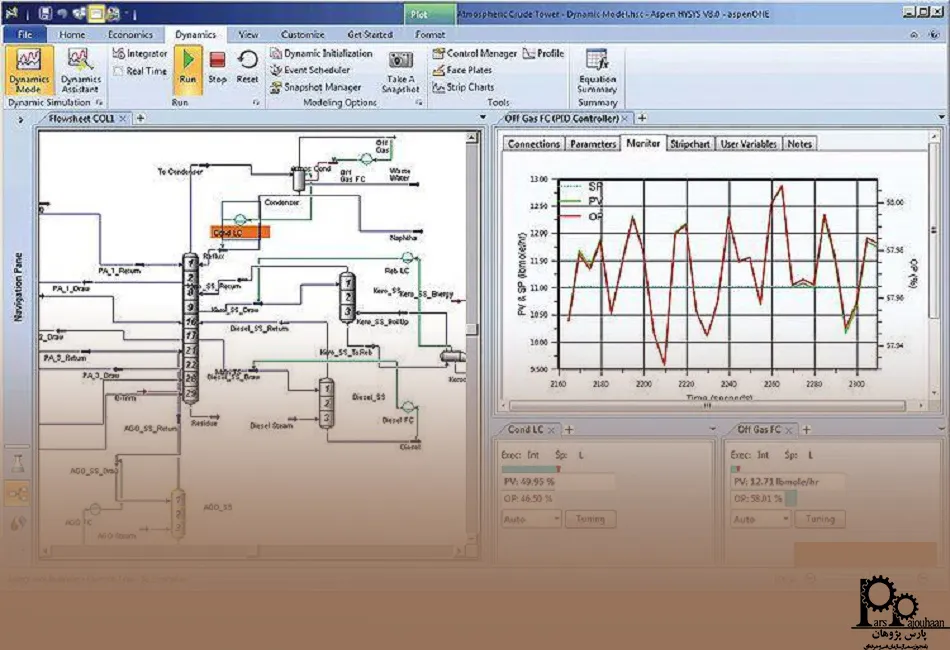Reset the dynamic simulation
The height and width of the screenshot is (650, 950).
(x=247, y=66)
